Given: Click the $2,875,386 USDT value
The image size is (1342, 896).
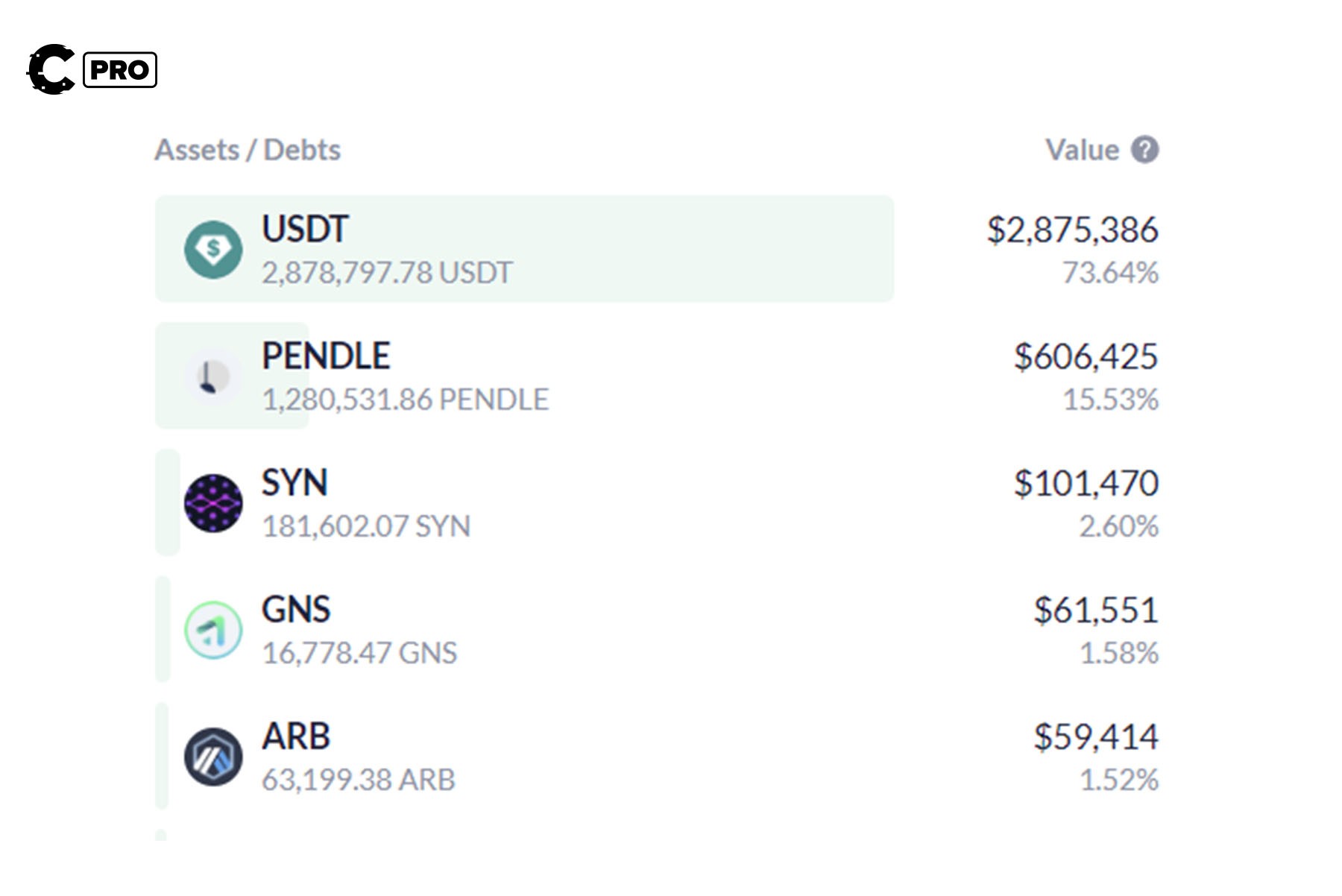Looking at the screenshot, I should tap(1072, 230).
